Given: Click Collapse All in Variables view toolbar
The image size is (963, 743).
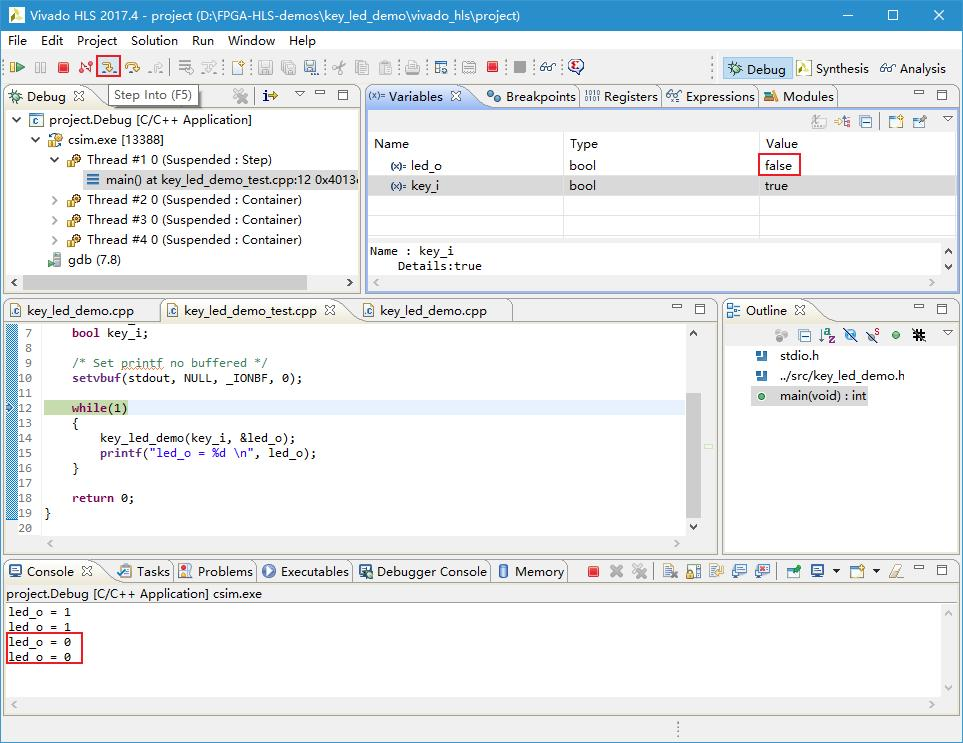Looking at the screenshot, I should pyautogui.click(x=865, y=122).
